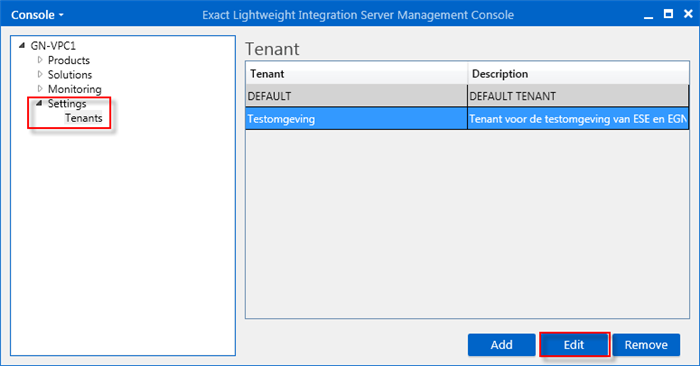The width and height of the screenshot is (700, 366).
Task: Select Tenants under Settings
Action: tap(83, 118)
